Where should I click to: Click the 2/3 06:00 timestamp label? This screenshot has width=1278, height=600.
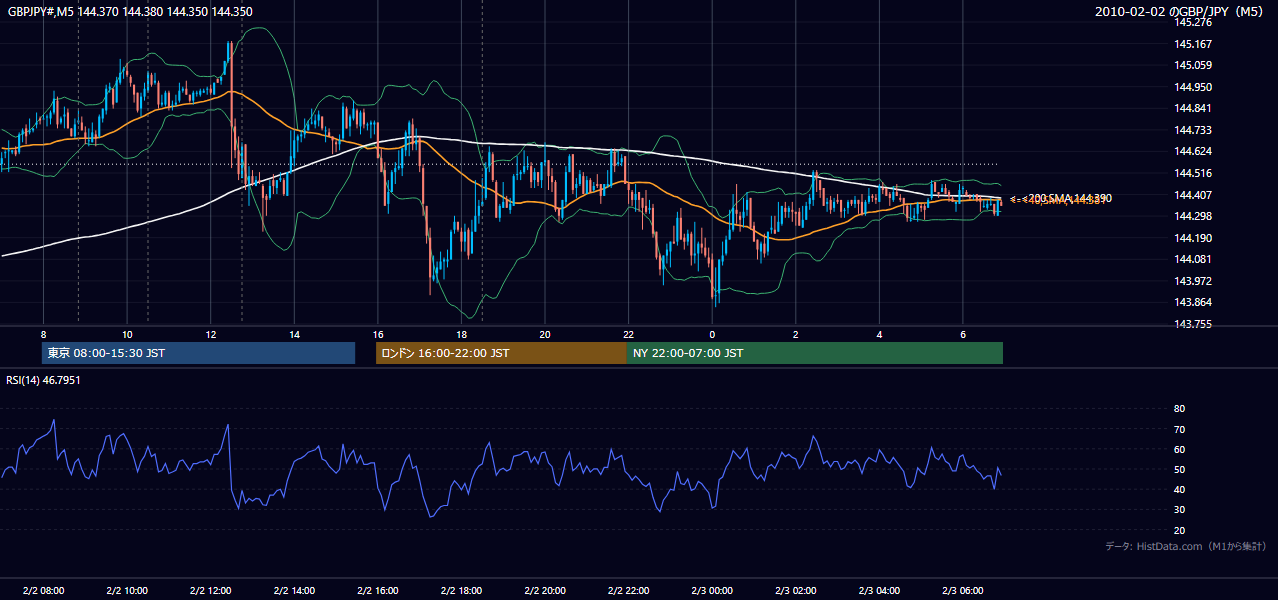[x=962, y=591]
